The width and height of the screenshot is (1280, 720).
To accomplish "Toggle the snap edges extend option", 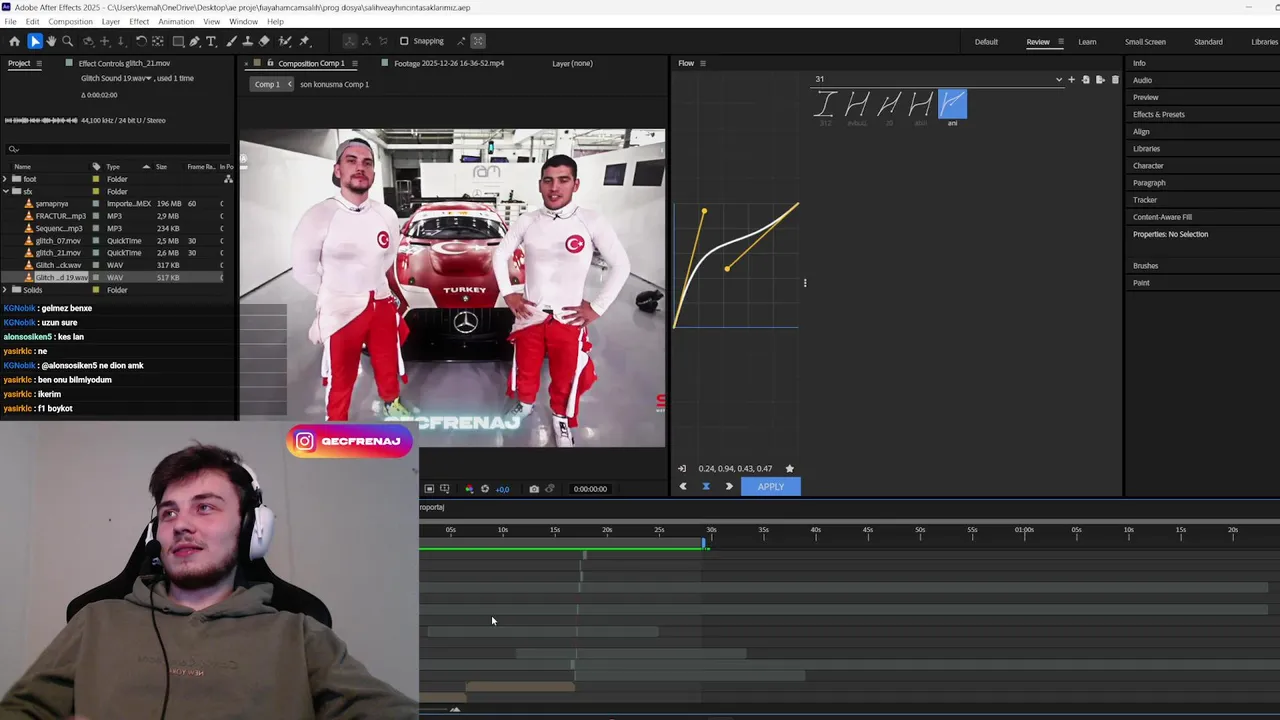I will 461,41.
